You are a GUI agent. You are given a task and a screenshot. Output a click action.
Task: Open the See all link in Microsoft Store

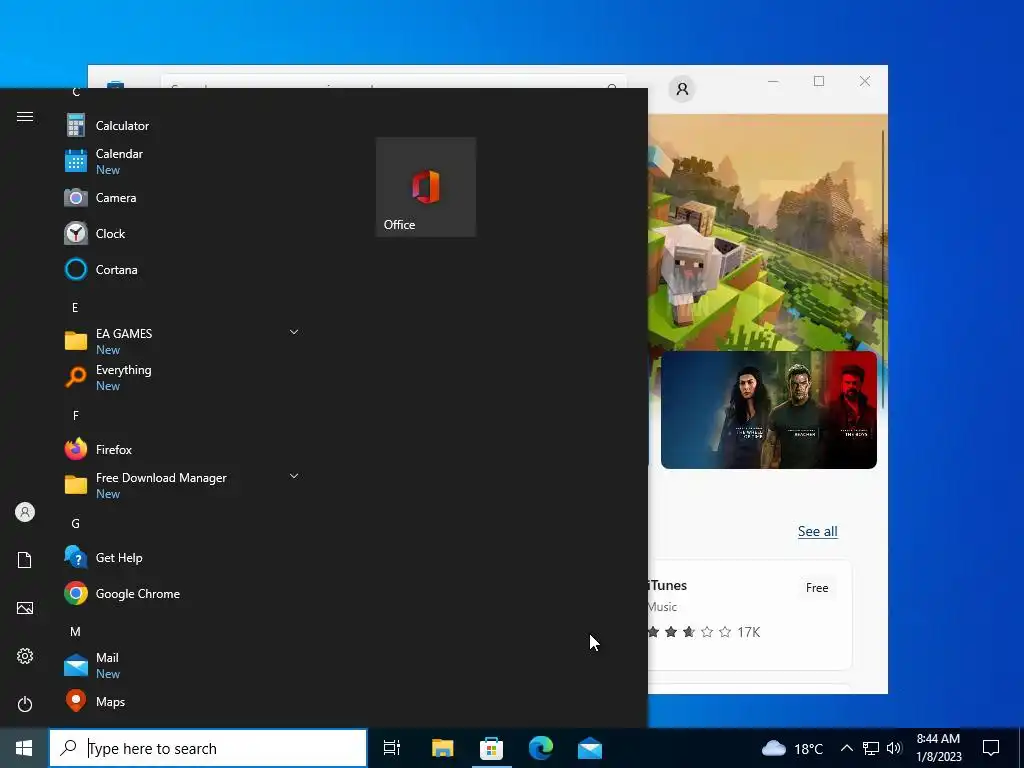pyautogui.click(x=818, y=532)
